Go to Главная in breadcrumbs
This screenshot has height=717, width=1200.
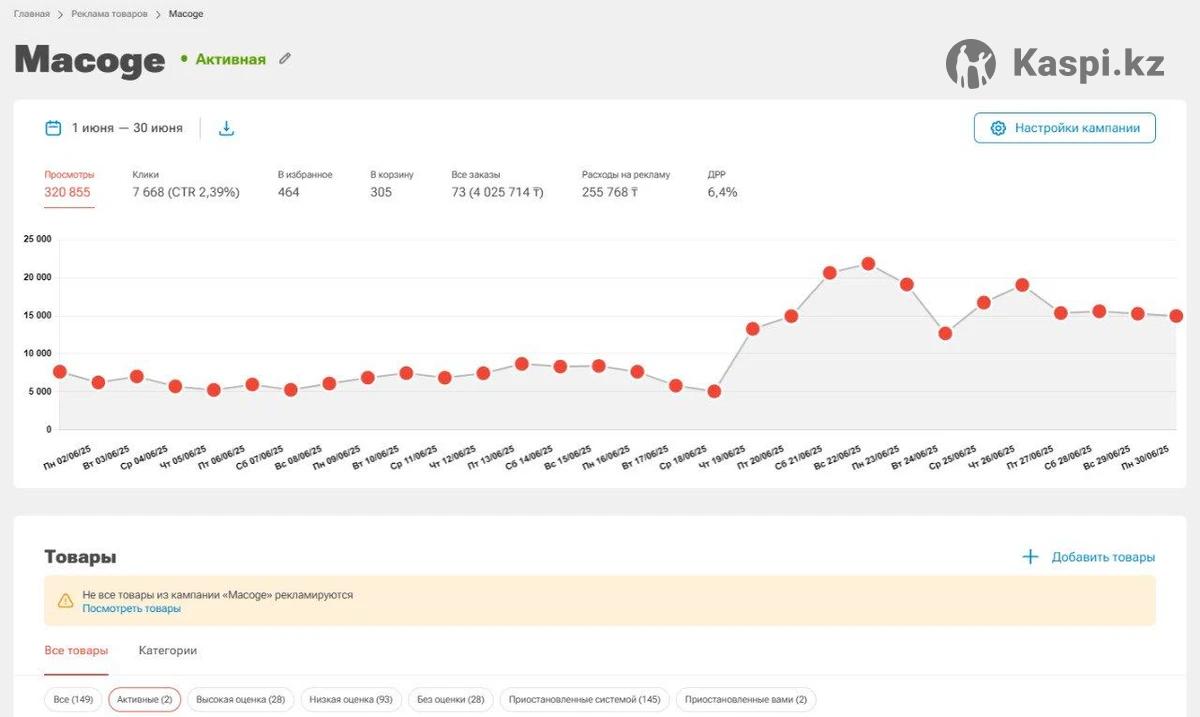pos(31,14)
